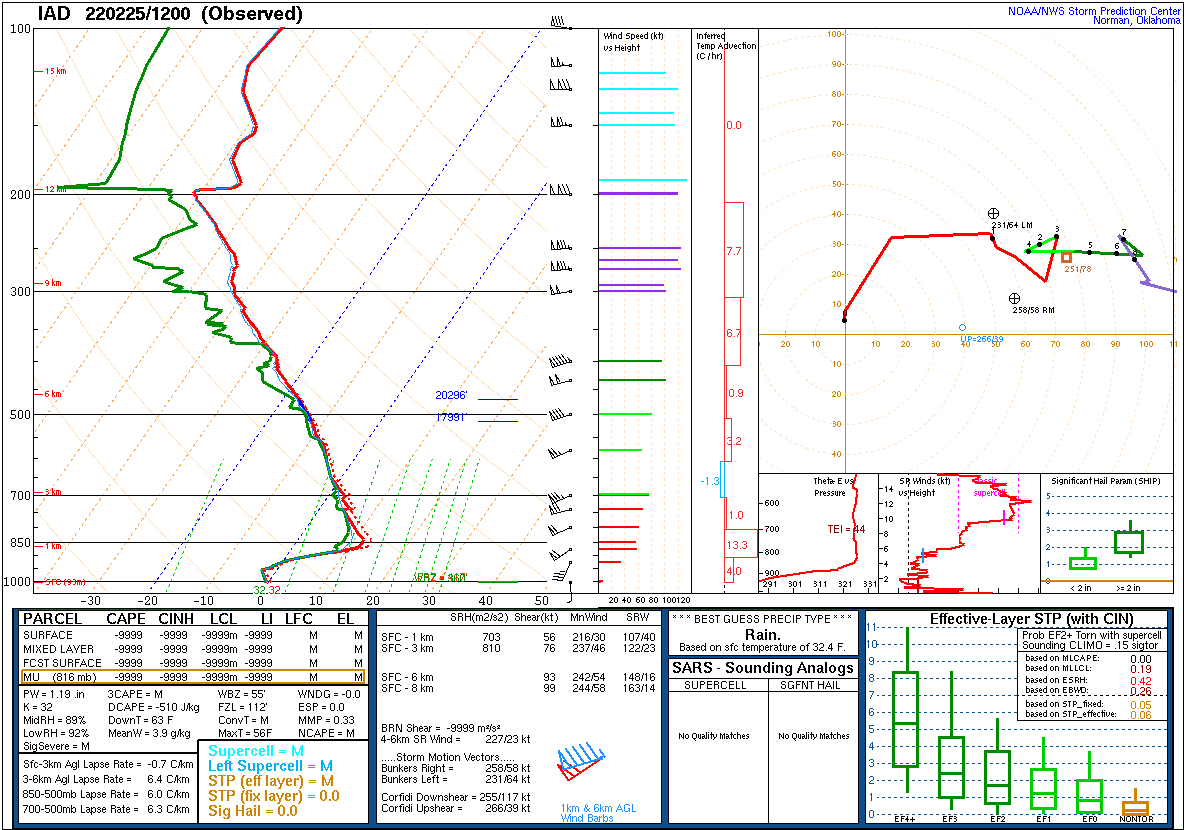Click the '258/58 RM' hodograph label
Image resolution: width=1186 pixels, height=830 pixels.
(1034, 309)
